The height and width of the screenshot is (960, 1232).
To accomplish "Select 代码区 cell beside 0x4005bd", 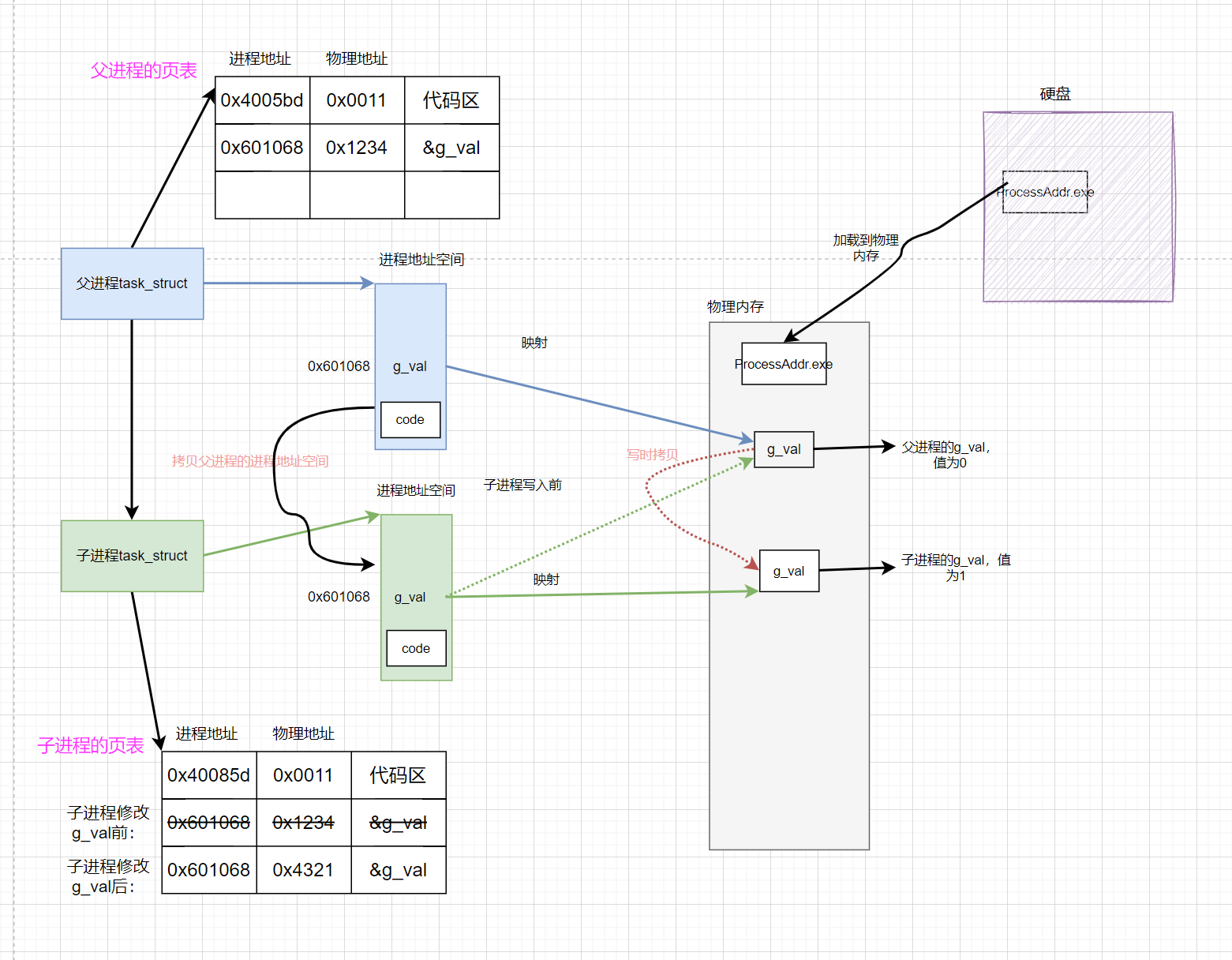I will 451,100.
